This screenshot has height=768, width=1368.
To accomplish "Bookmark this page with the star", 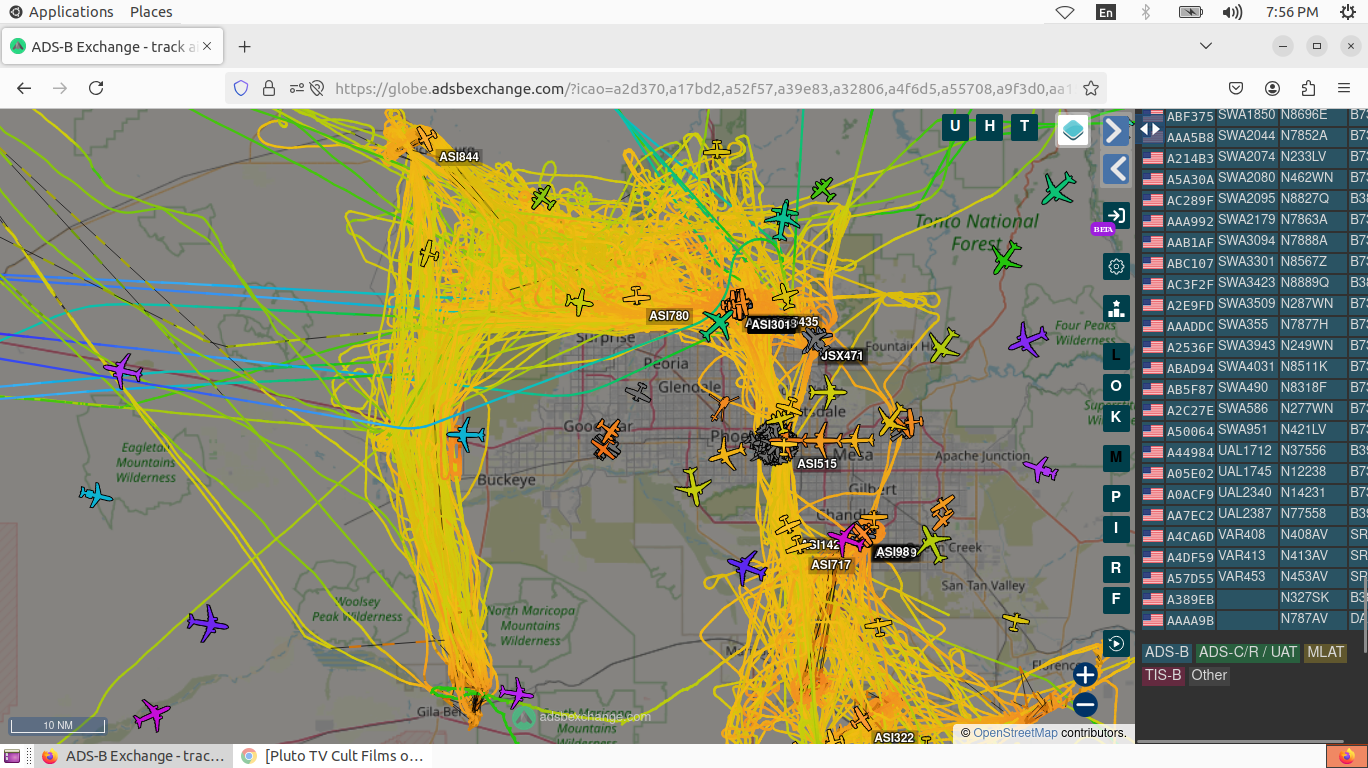I will point(1091,88).
